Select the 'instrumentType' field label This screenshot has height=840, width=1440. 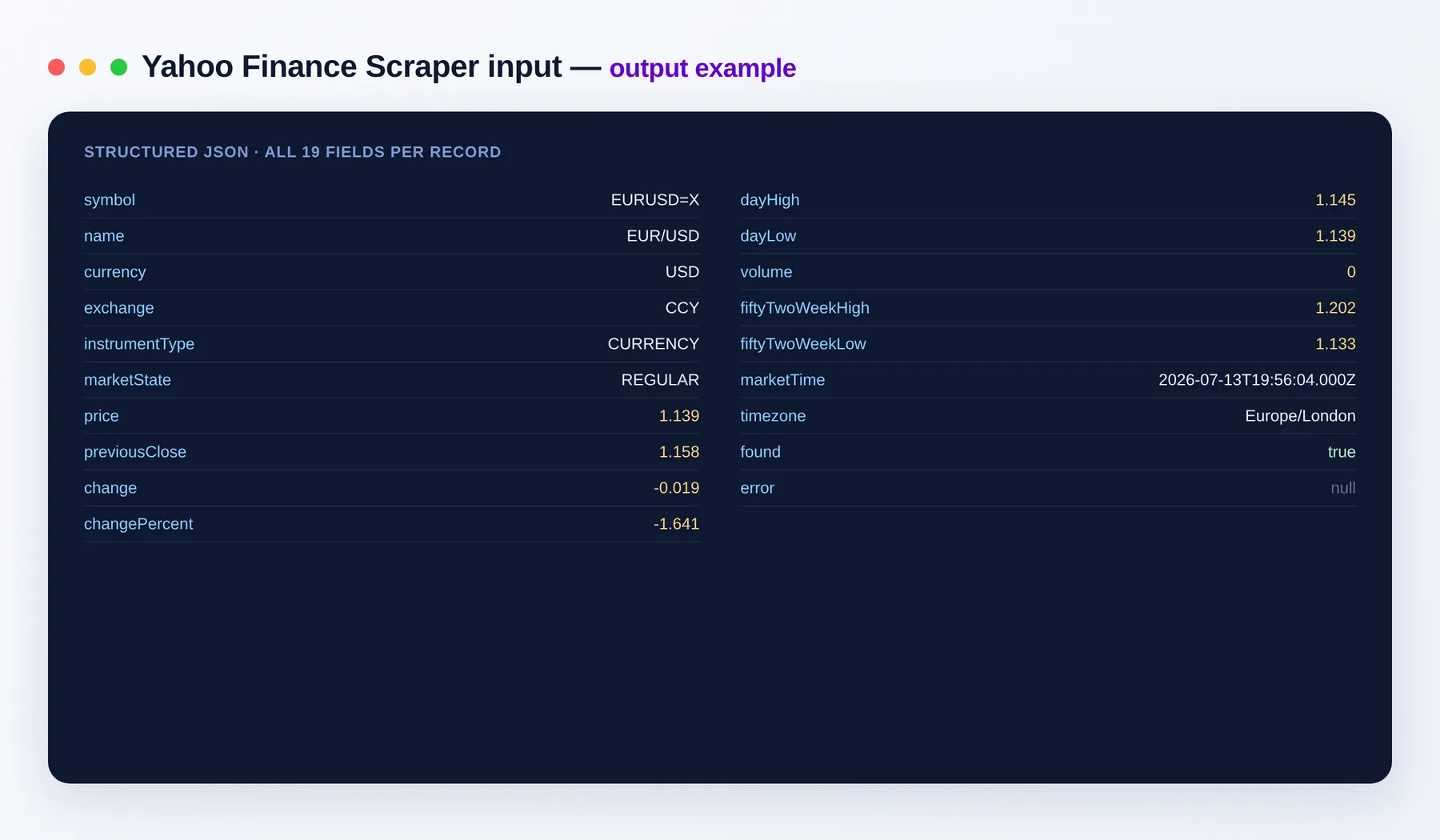[x=139, y=344]
